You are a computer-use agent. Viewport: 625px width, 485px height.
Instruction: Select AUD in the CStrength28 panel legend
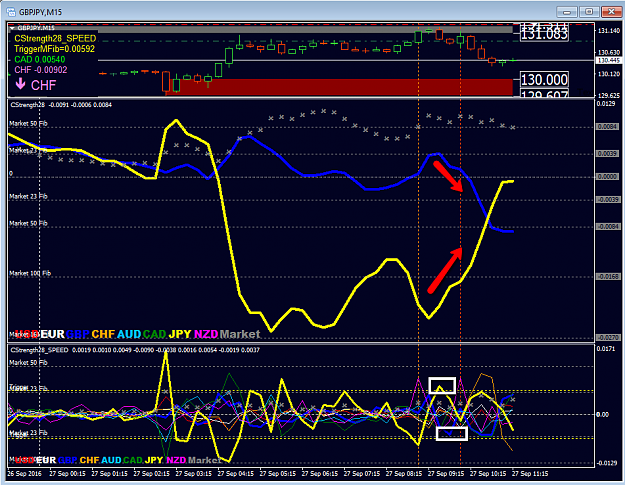tap(129, 334)
